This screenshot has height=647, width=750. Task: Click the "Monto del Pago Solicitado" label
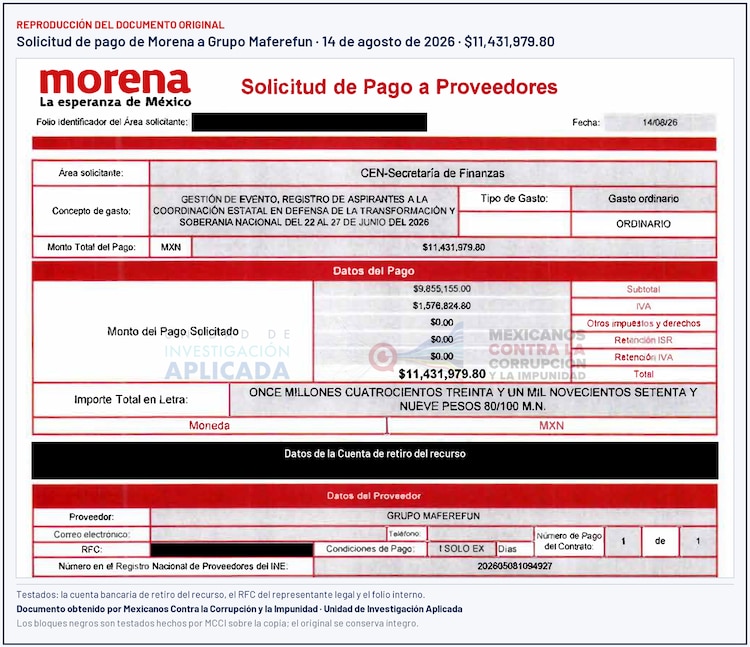coord(173,331)
